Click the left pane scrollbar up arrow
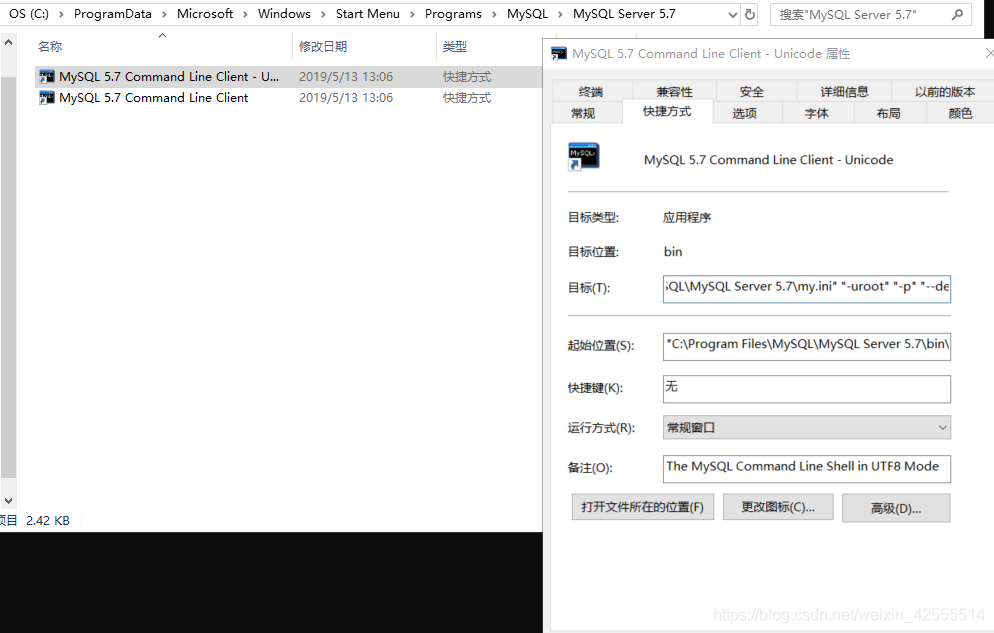This screenshot has height=633, width=994. coord(8,43)
